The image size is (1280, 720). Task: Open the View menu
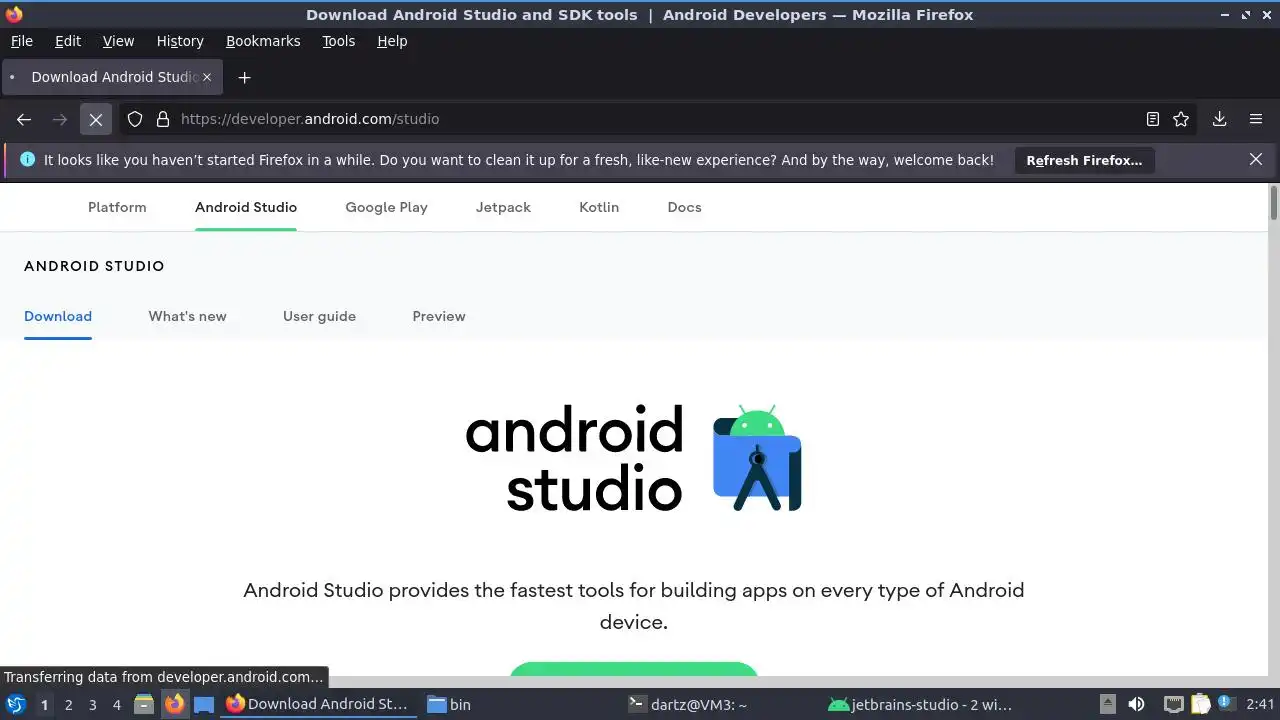coord(118,41)
